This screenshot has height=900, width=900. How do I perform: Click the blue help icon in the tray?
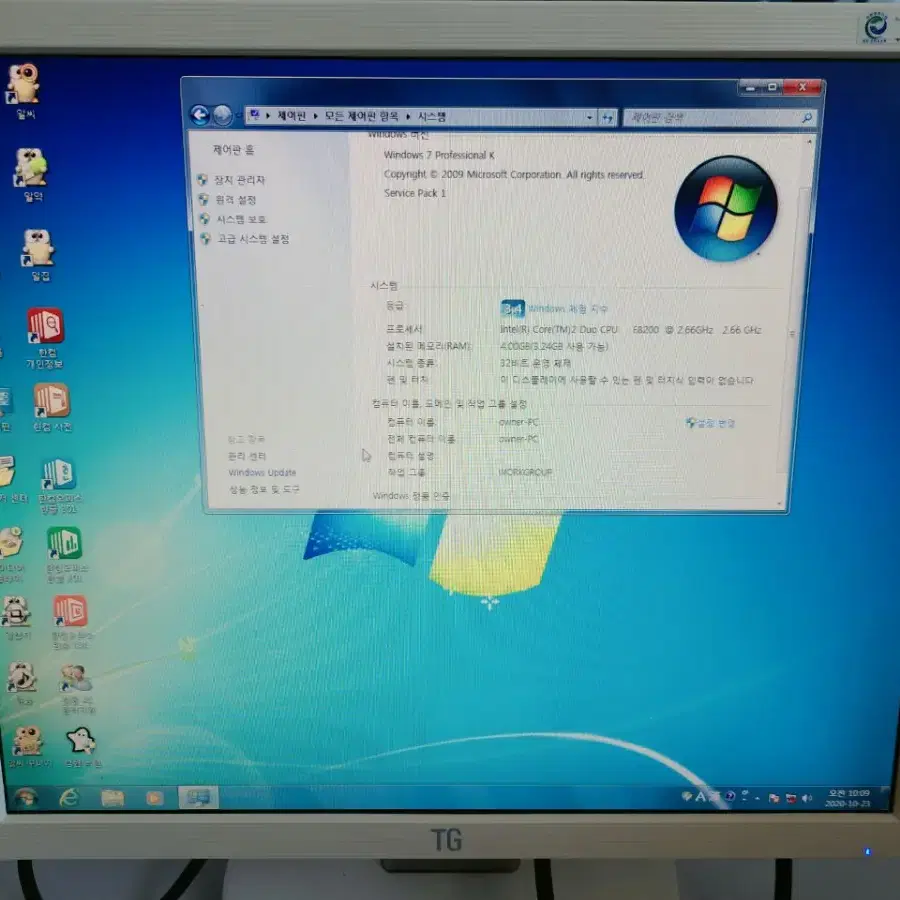click(730, 796)
